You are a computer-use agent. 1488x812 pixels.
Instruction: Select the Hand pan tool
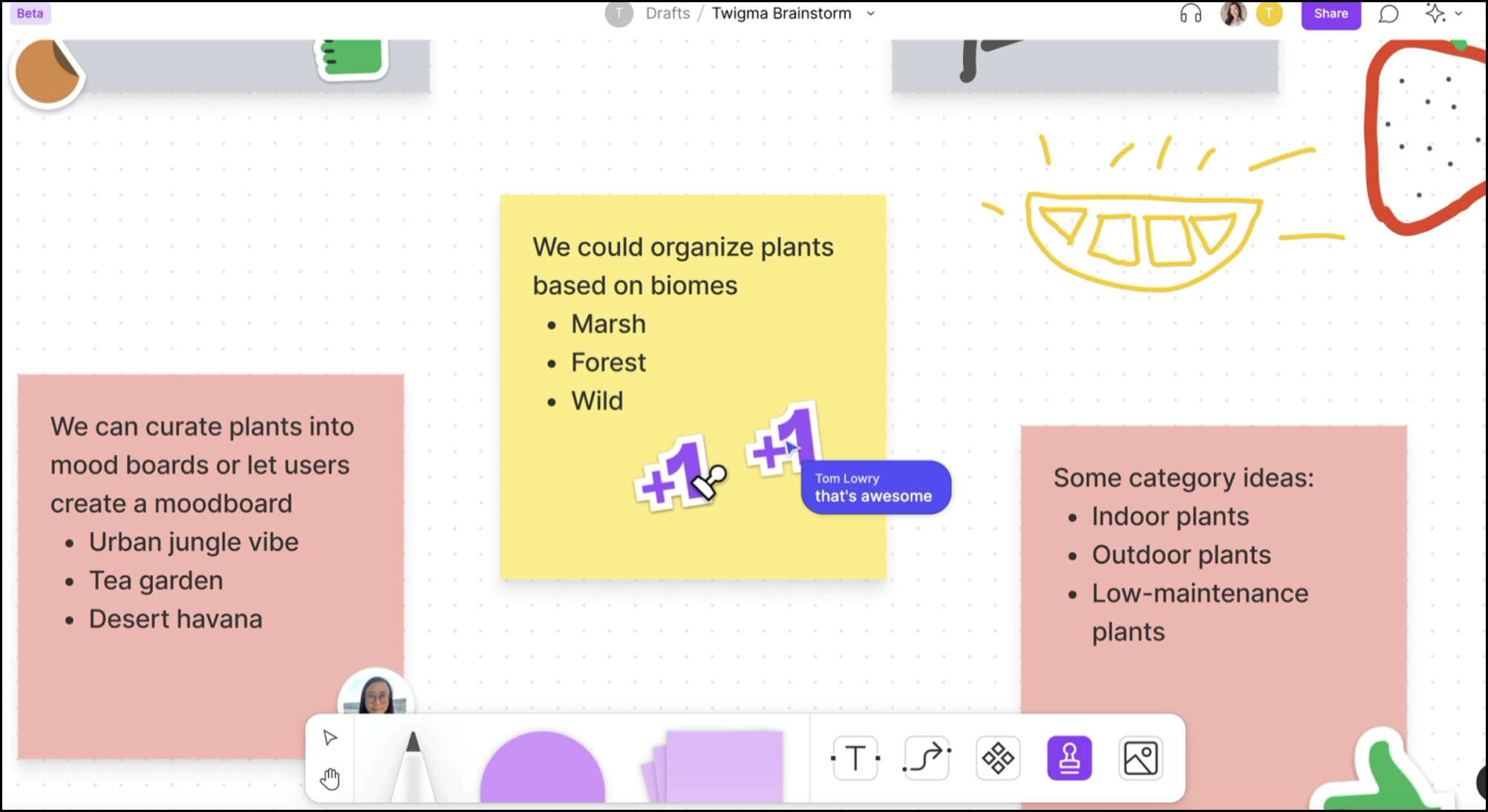330,779
